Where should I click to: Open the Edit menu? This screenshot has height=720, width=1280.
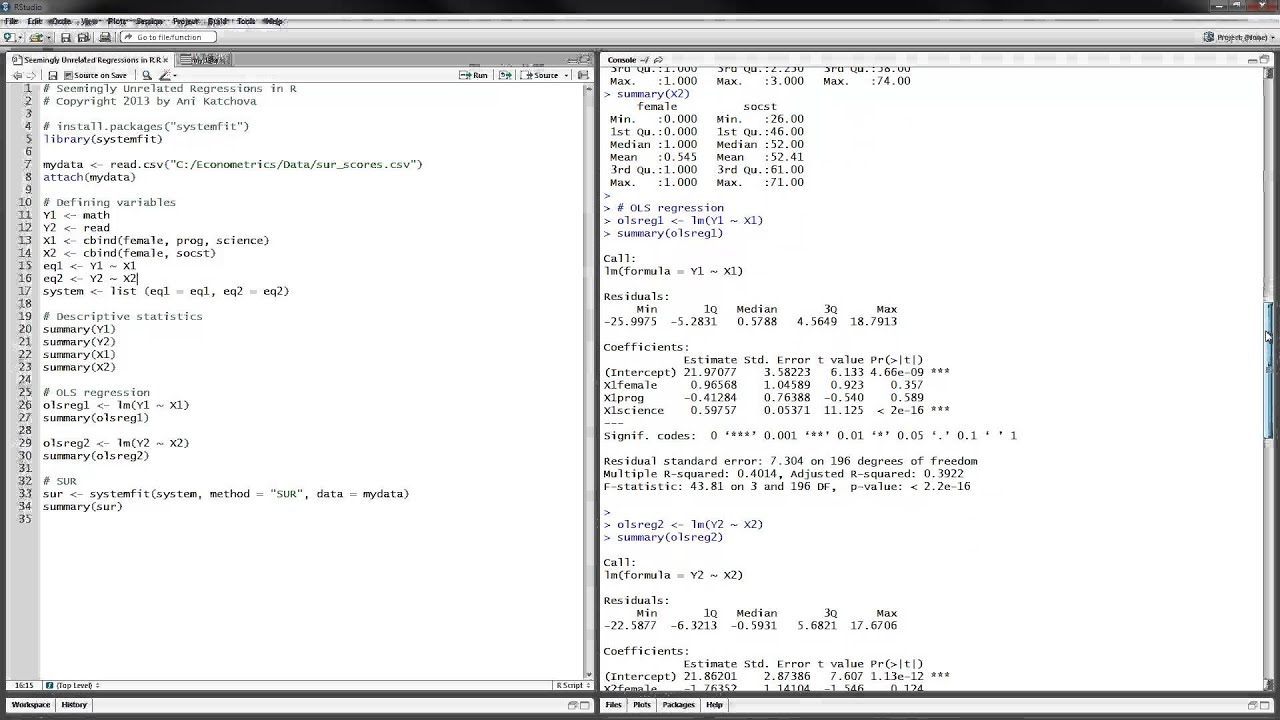coord(35,21)
